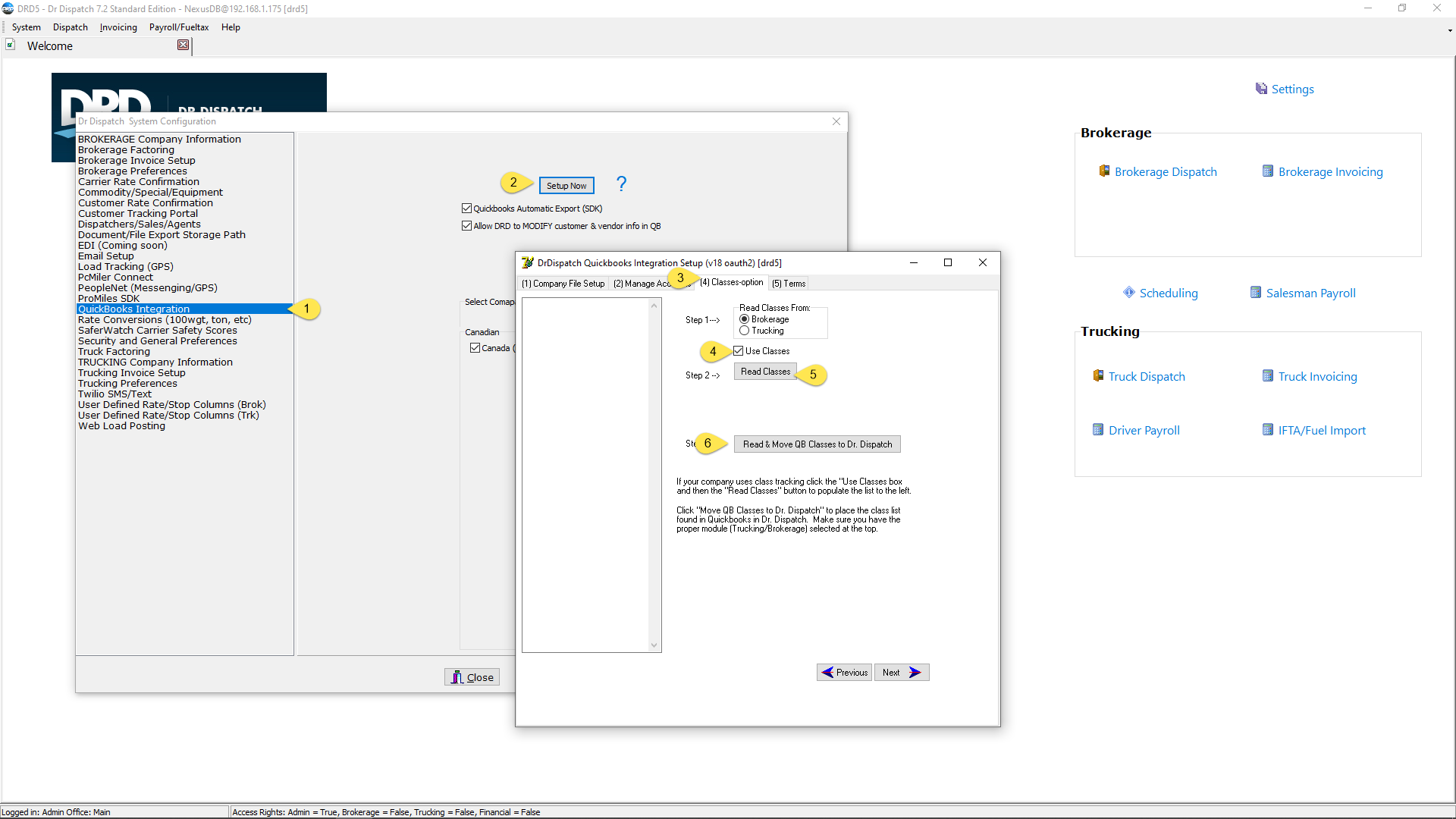Open Driver Payroll icon
1456x819 pixels.
coord(1098,430)
